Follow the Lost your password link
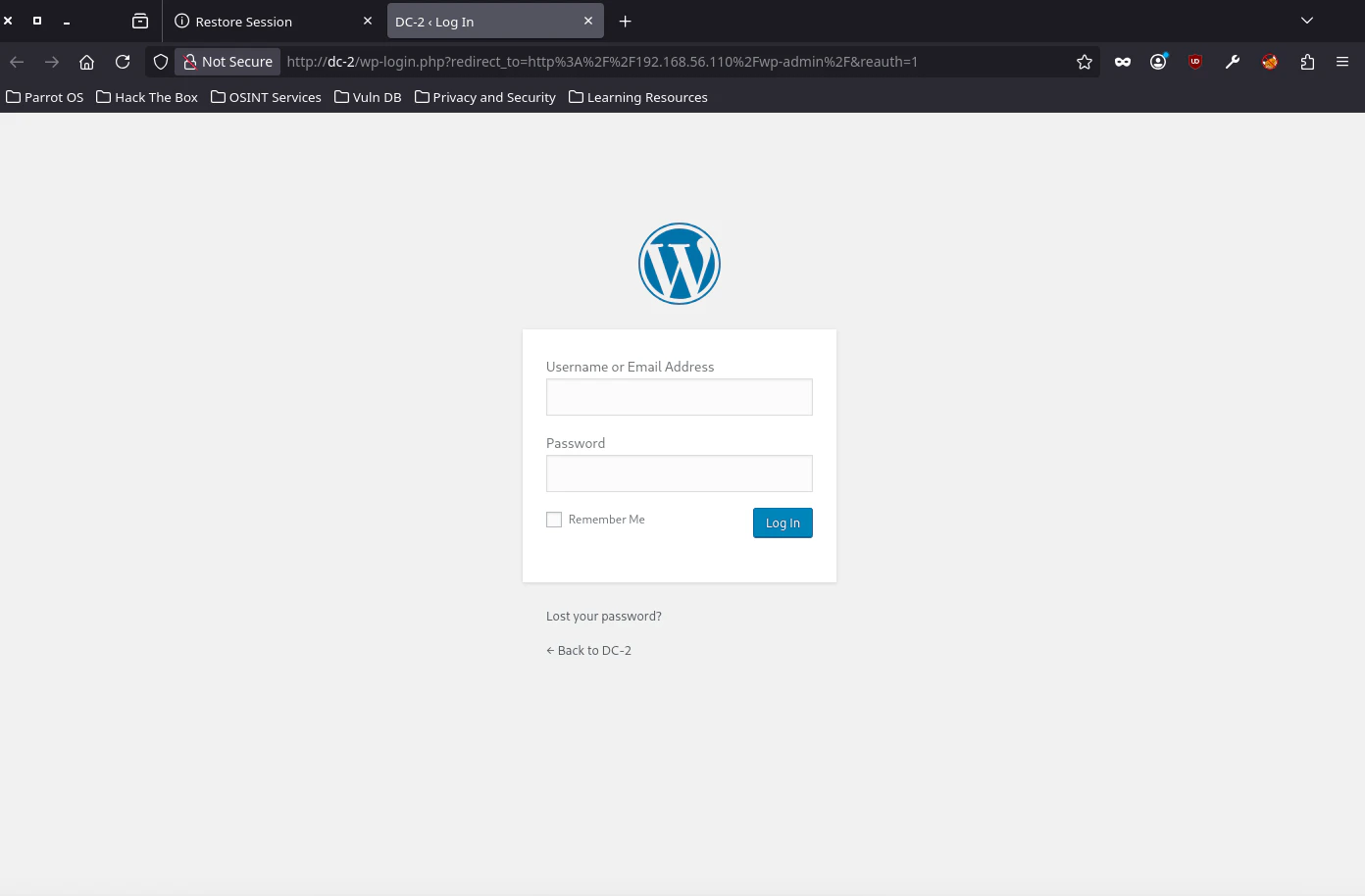 pyautogui.click(x=604, y=617)
